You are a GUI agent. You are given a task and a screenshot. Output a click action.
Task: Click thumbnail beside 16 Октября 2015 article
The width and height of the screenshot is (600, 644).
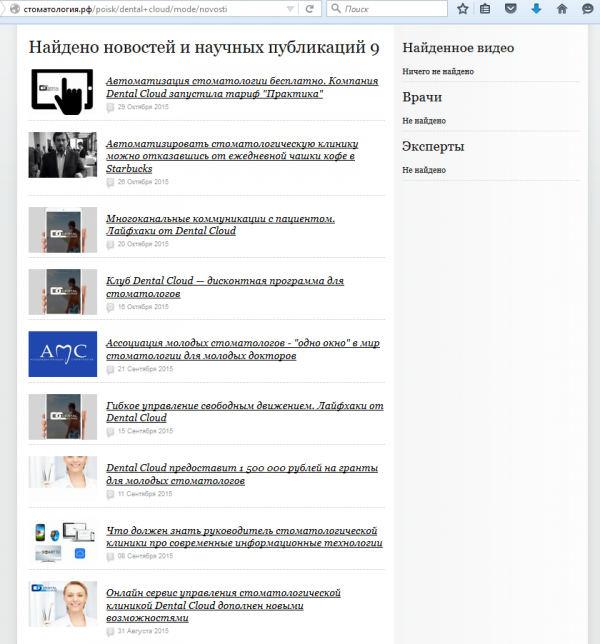[62, 292]
